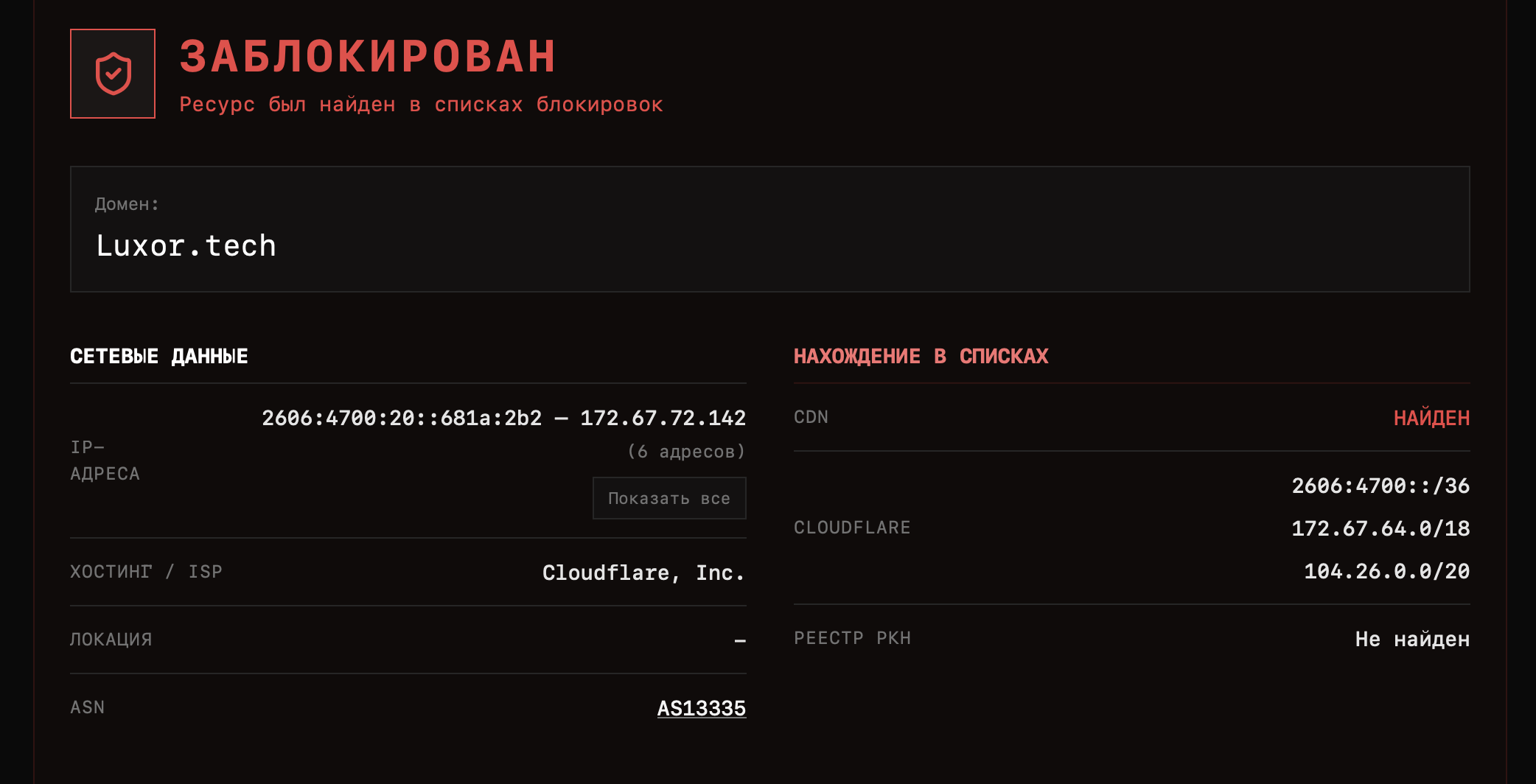
Task: Click the shield checkmark icon
Action: coord(113,74)
